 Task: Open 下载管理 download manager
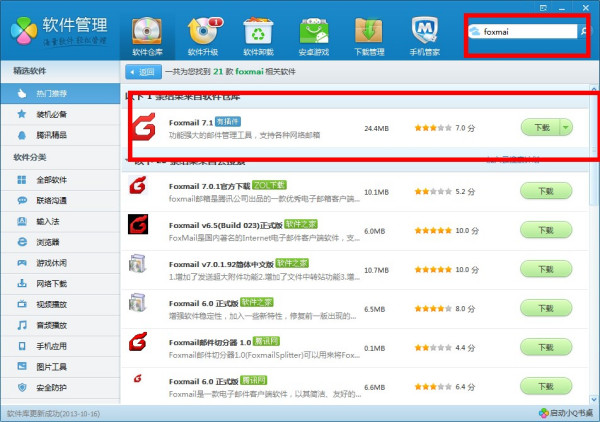pyautogui.click(x=369, y=37)
